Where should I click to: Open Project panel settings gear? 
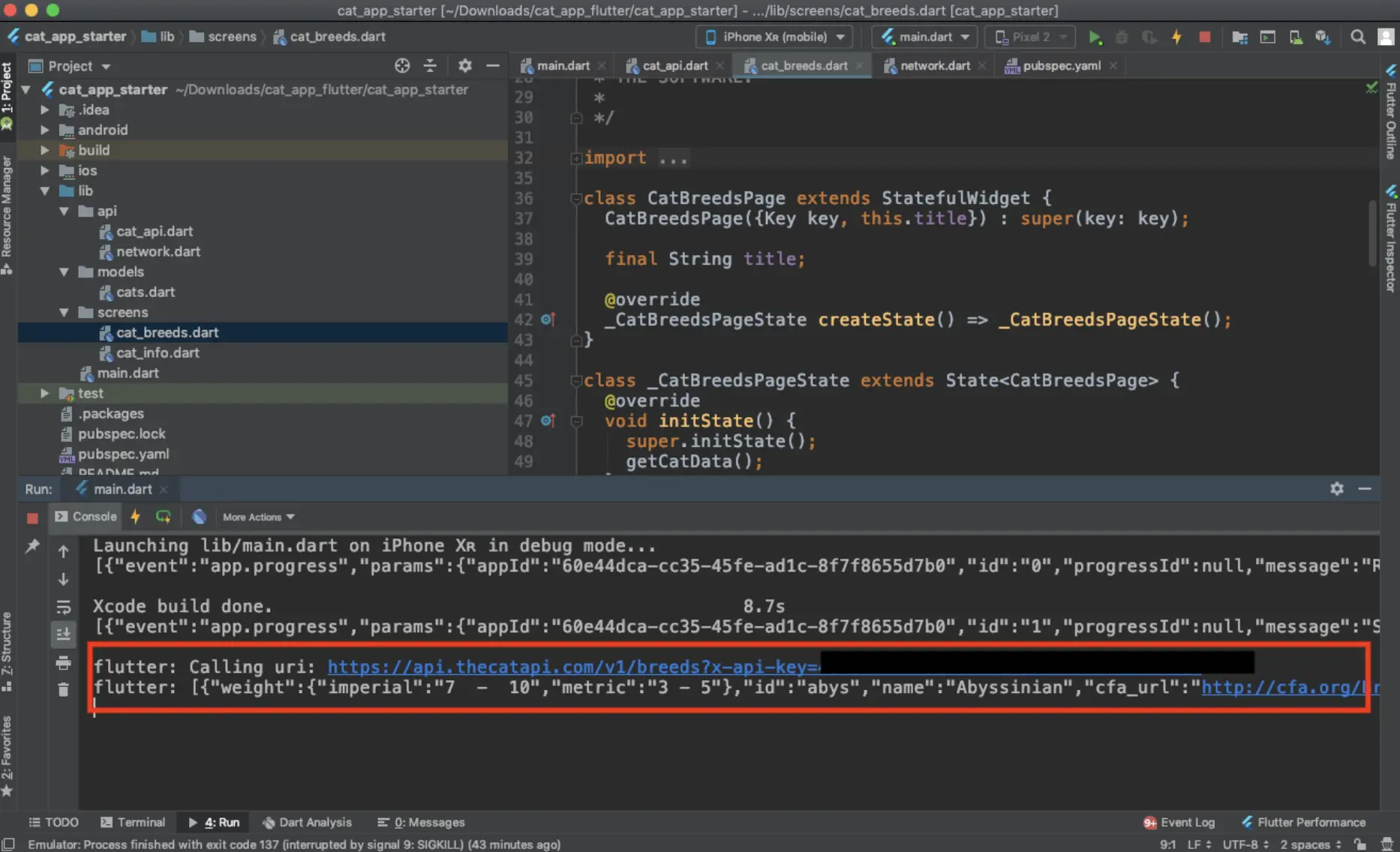[x=465, y=66]
